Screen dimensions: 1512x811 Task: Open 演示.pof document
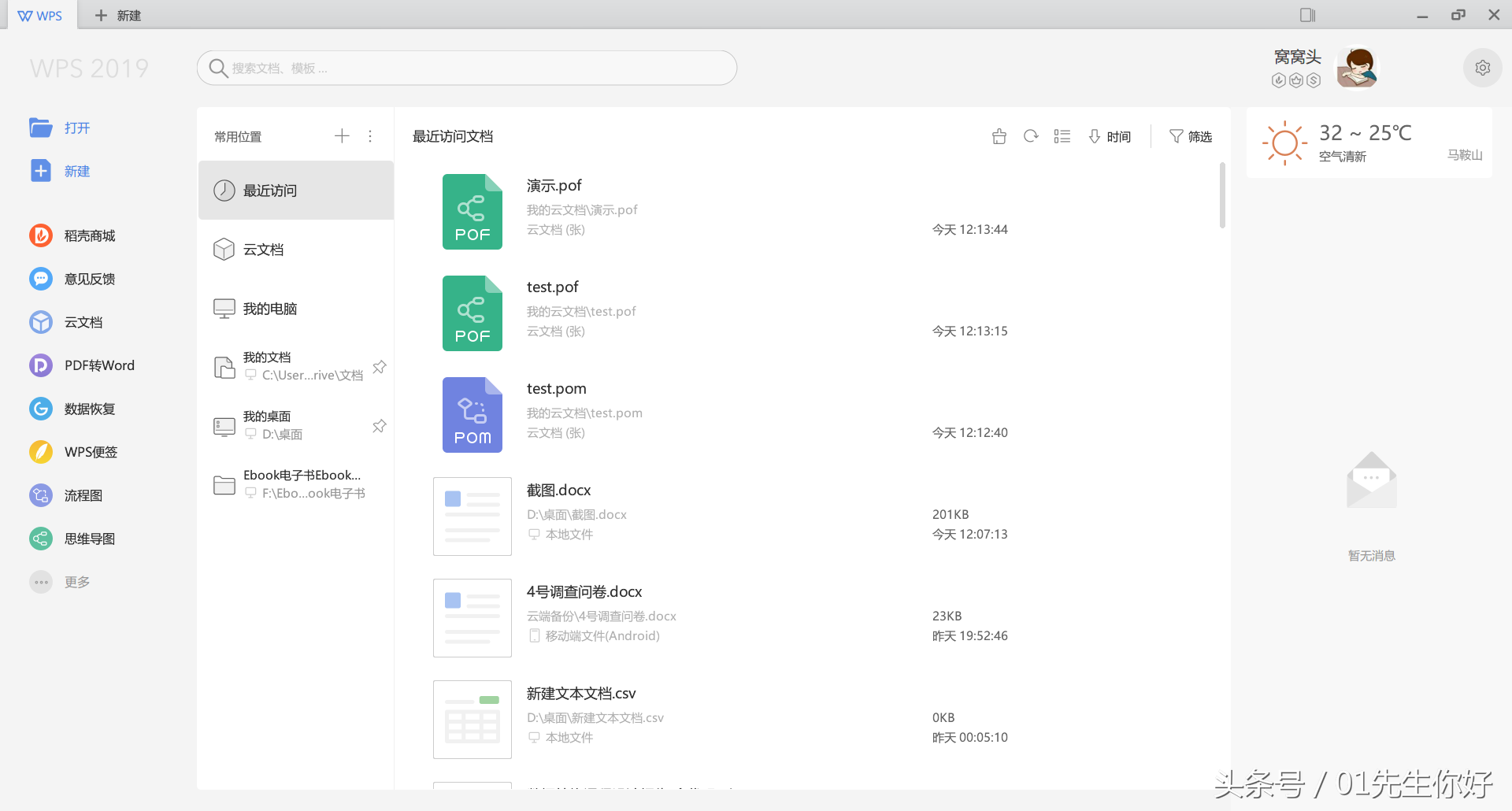coord(554,185)
